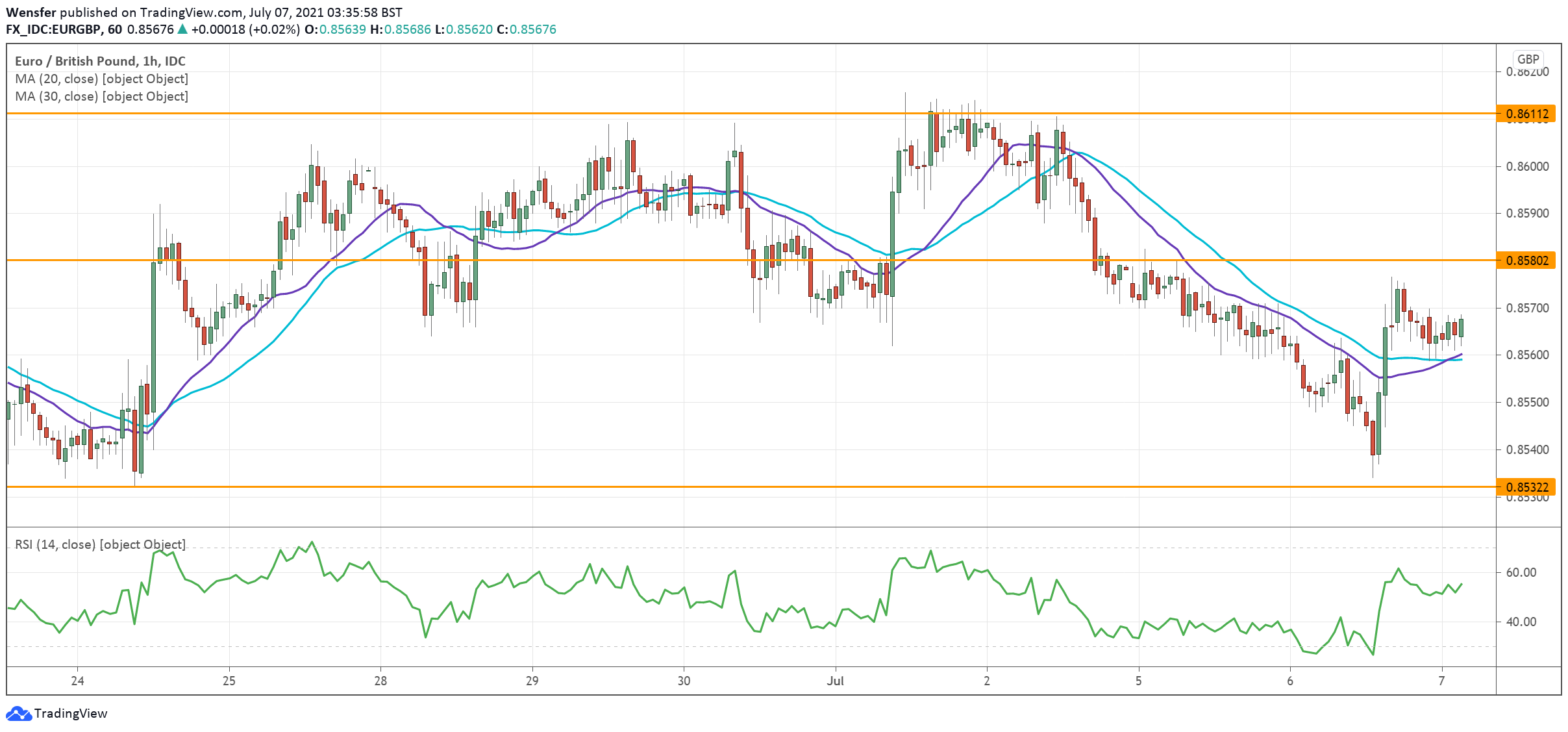
Task: Click the 40.00 level on RSI scale
Action: point(1521,622)
